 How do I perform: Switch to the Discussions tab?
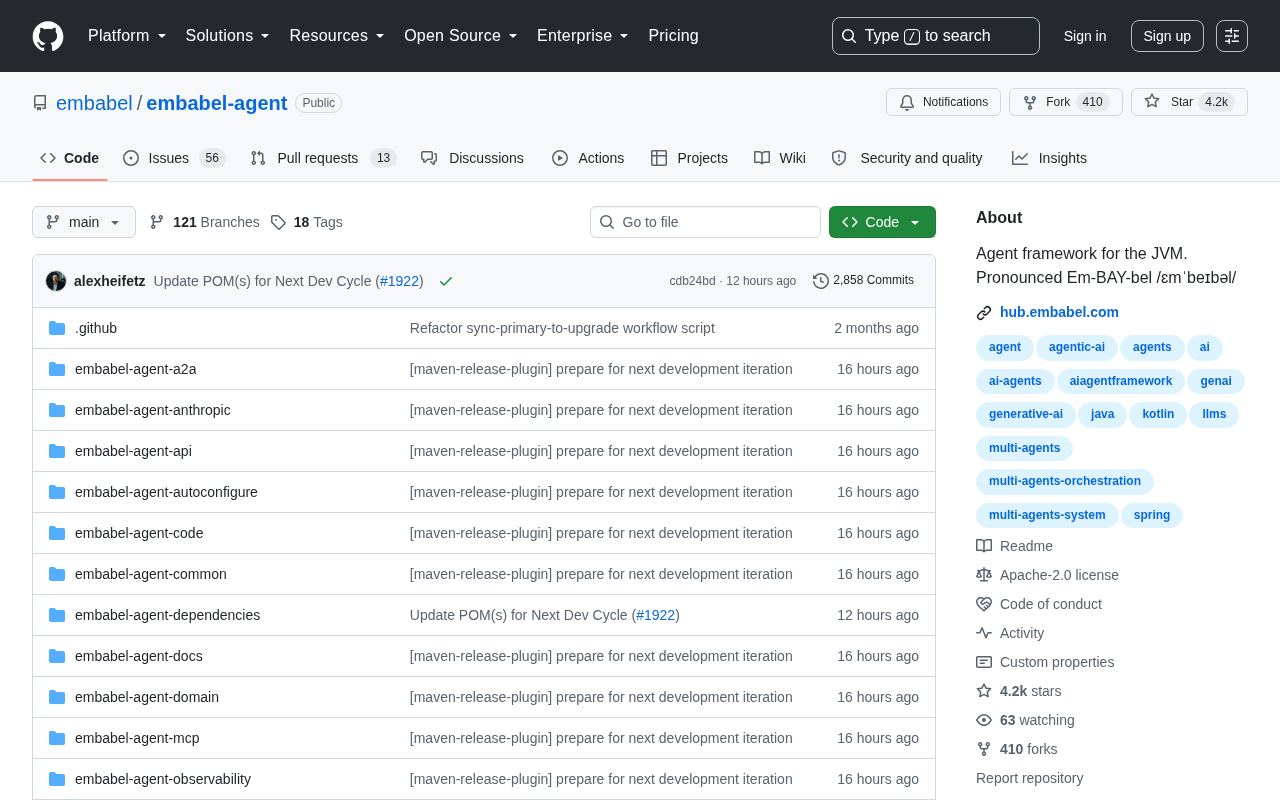point(472,158)
